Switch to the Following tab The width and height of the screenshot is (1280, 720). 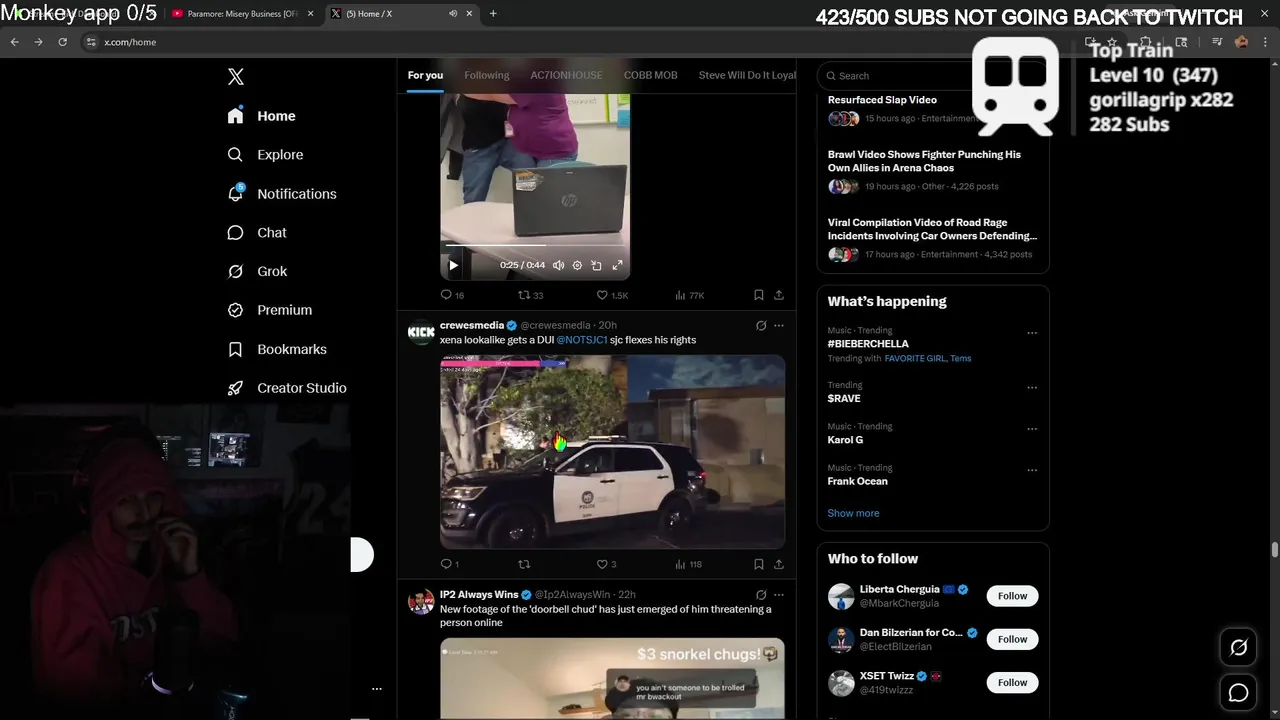coord(487,75)
